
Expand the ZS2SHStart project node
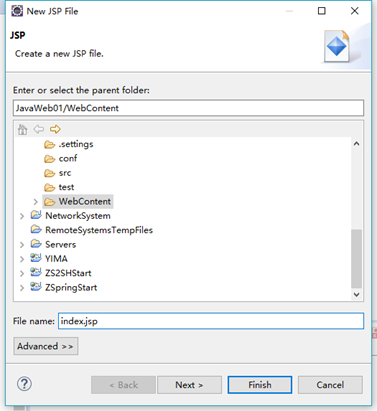pos(22,273)
